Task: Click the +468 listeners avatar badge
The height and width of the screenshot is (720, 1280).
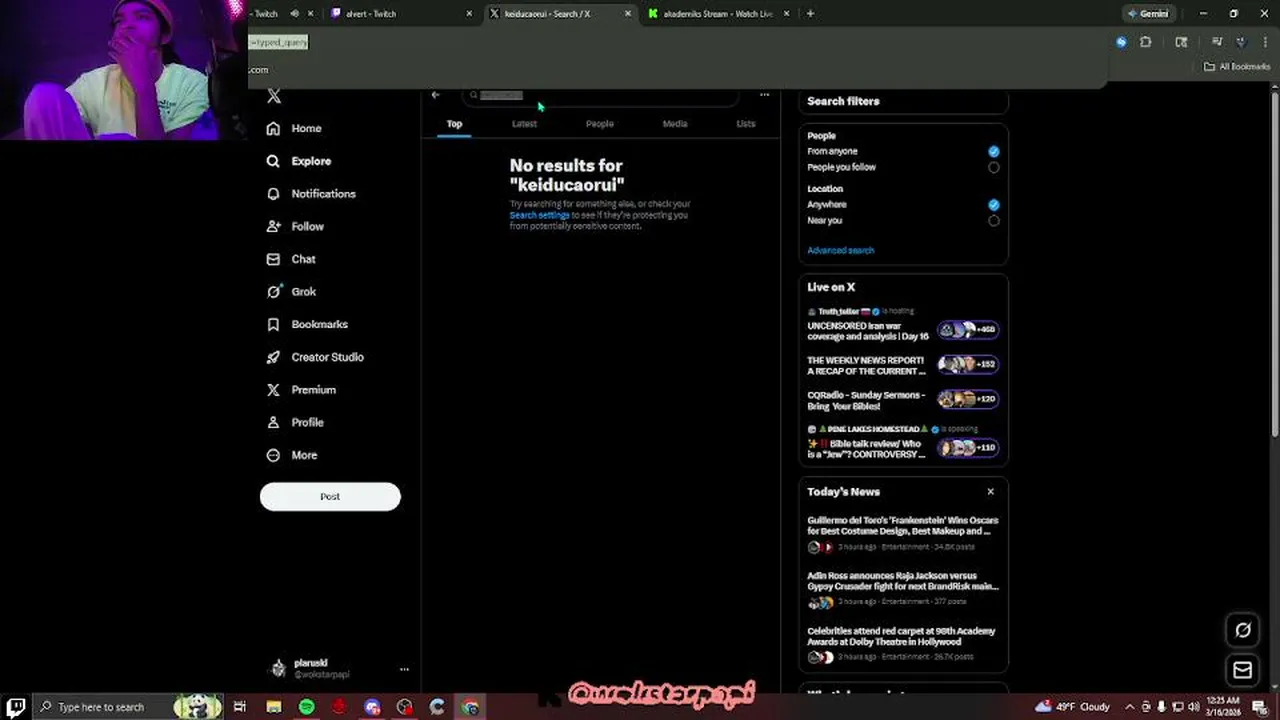Action: coord(968,329)
